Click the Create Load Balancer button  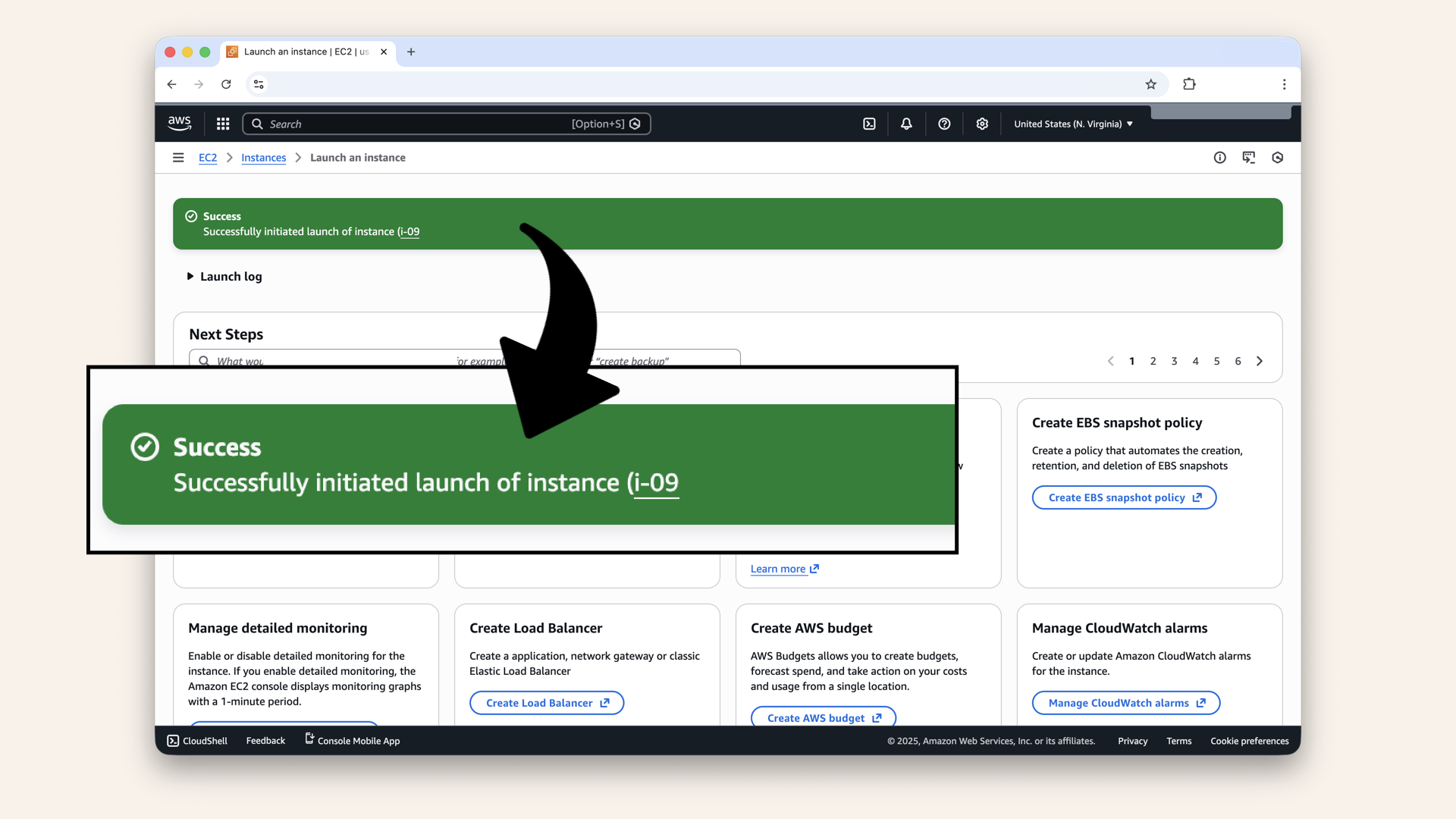[x=547, y=702]
